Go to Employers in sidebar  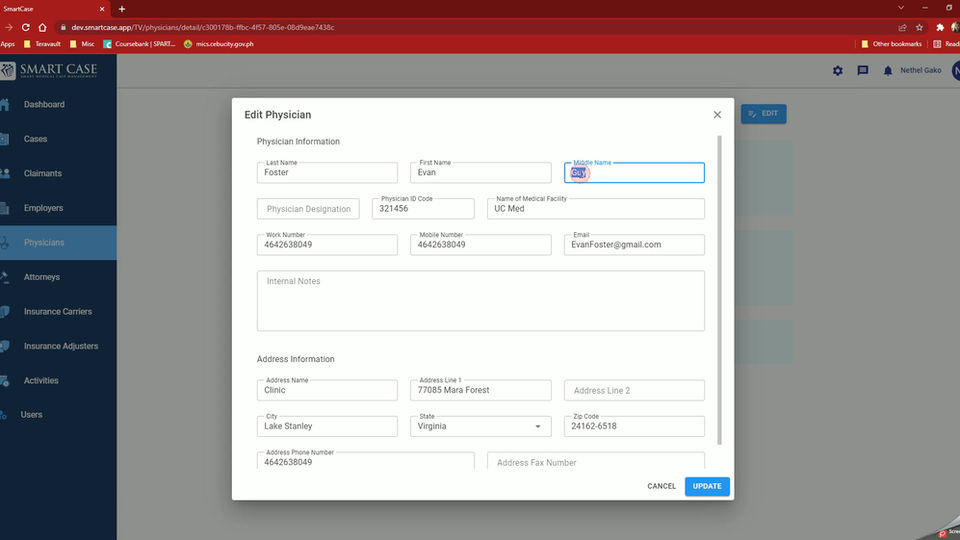pyautogui.click(x=58, y=208)
